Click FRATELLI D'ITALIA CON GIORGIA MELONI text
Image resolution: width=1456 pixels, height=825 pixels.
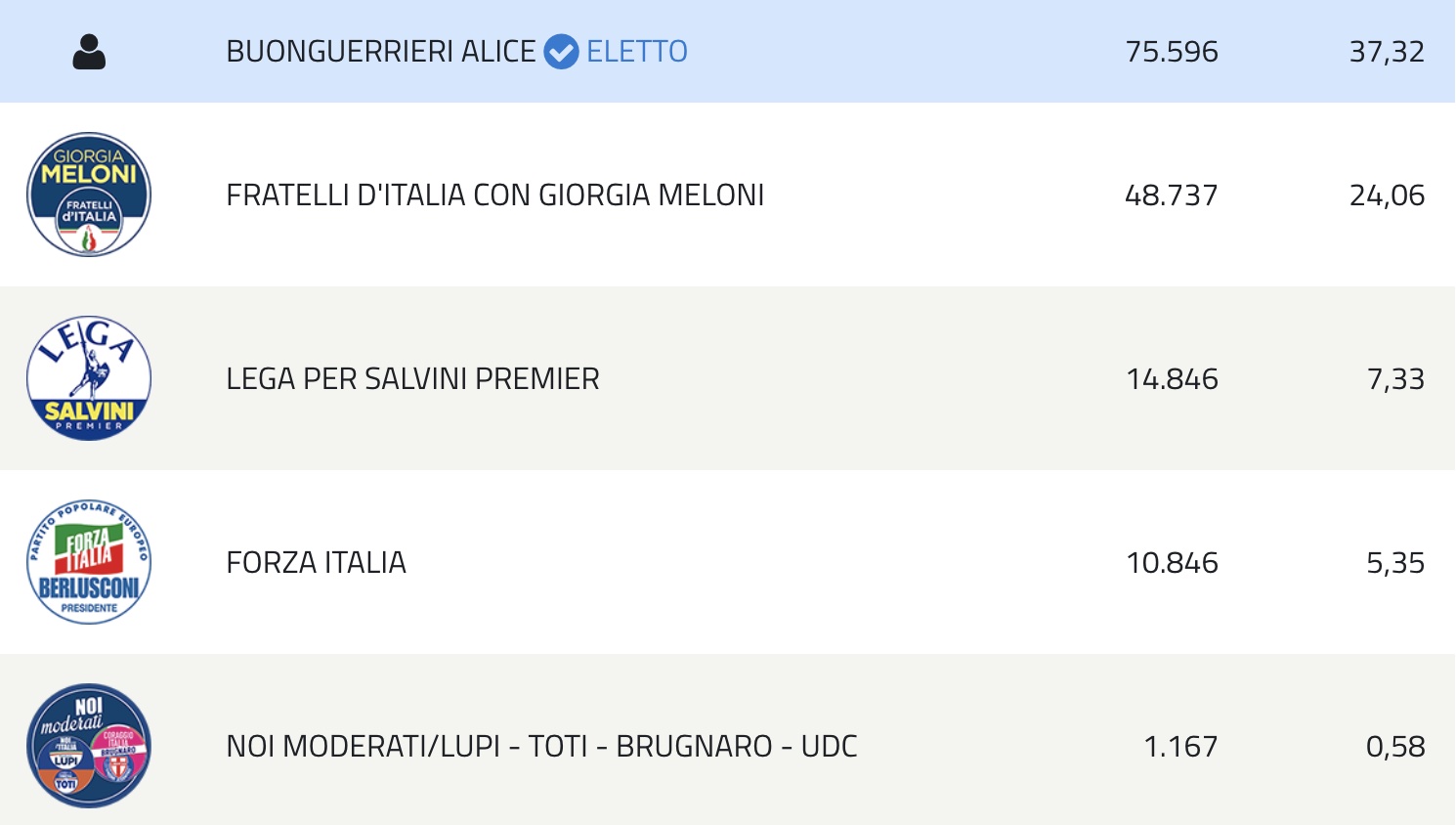point(495,195)
